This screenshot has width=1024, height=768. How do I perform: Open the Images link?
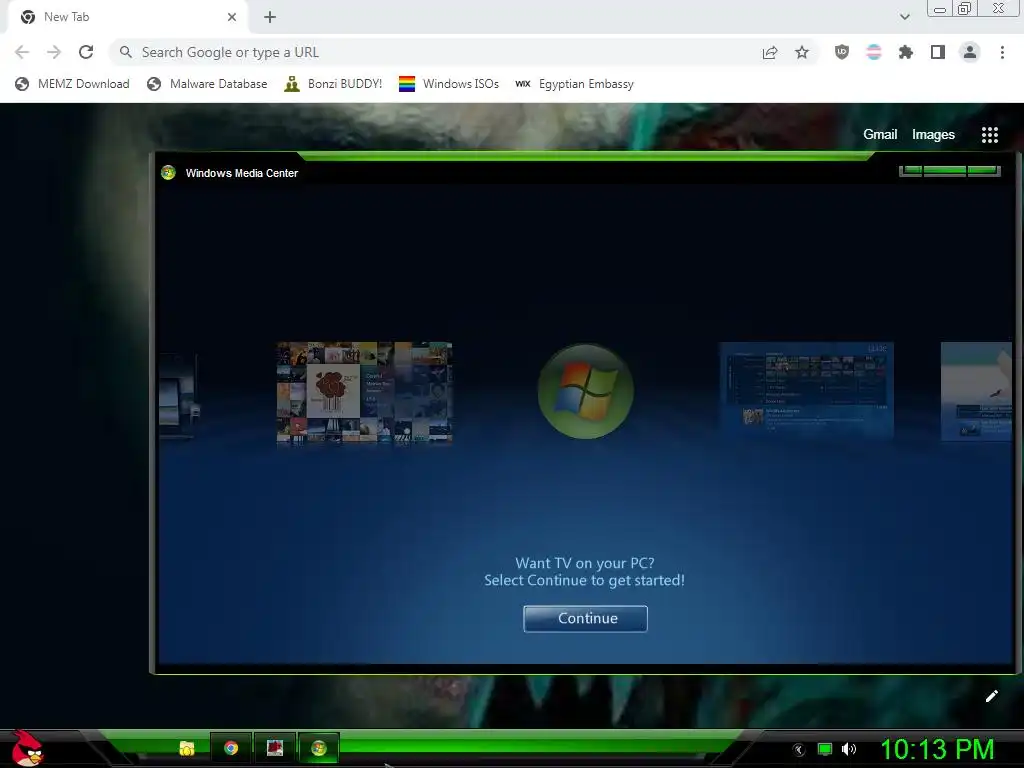[933, 135]
